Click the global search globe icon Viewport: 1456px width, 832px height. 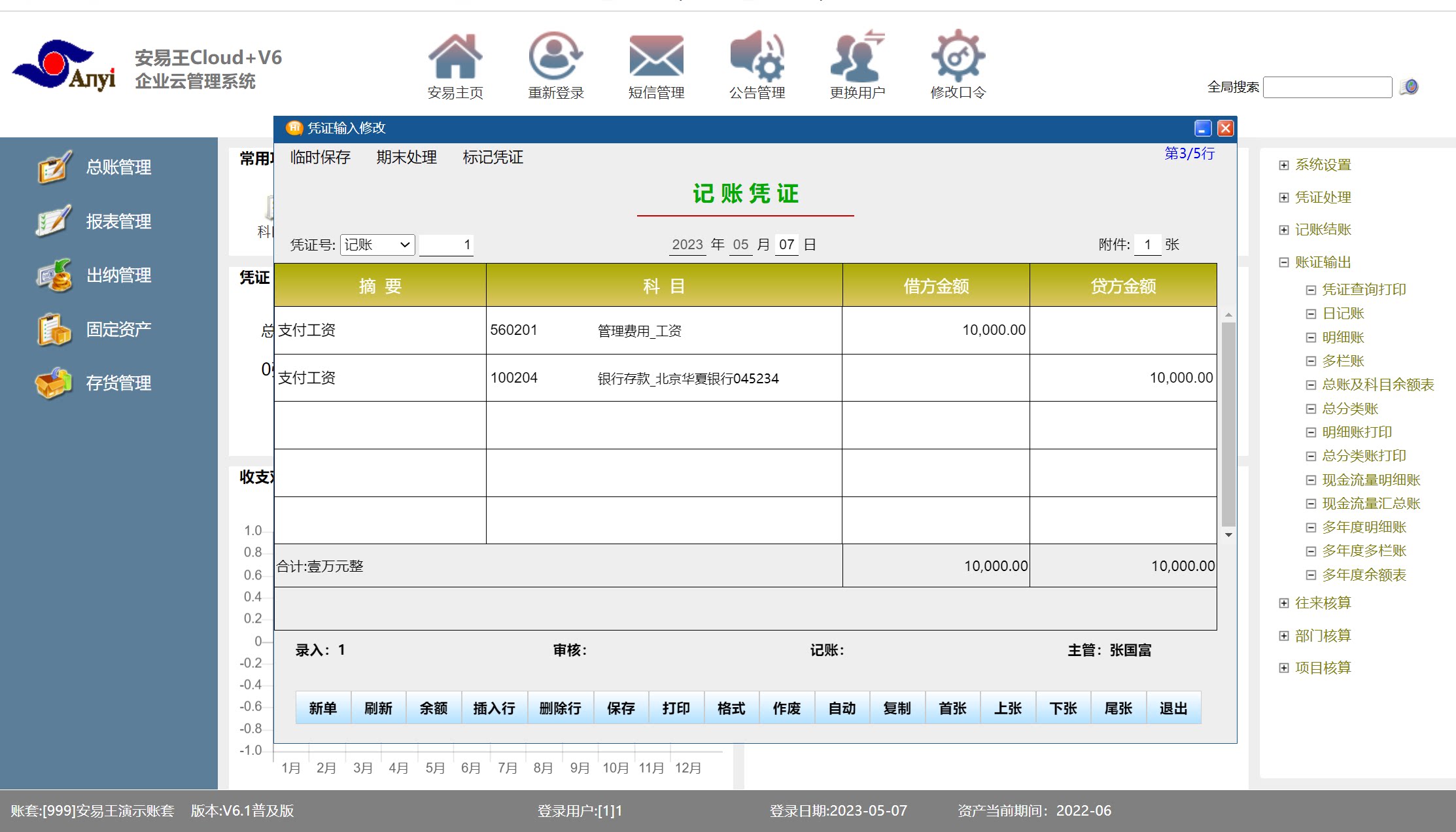[1409, 87]
